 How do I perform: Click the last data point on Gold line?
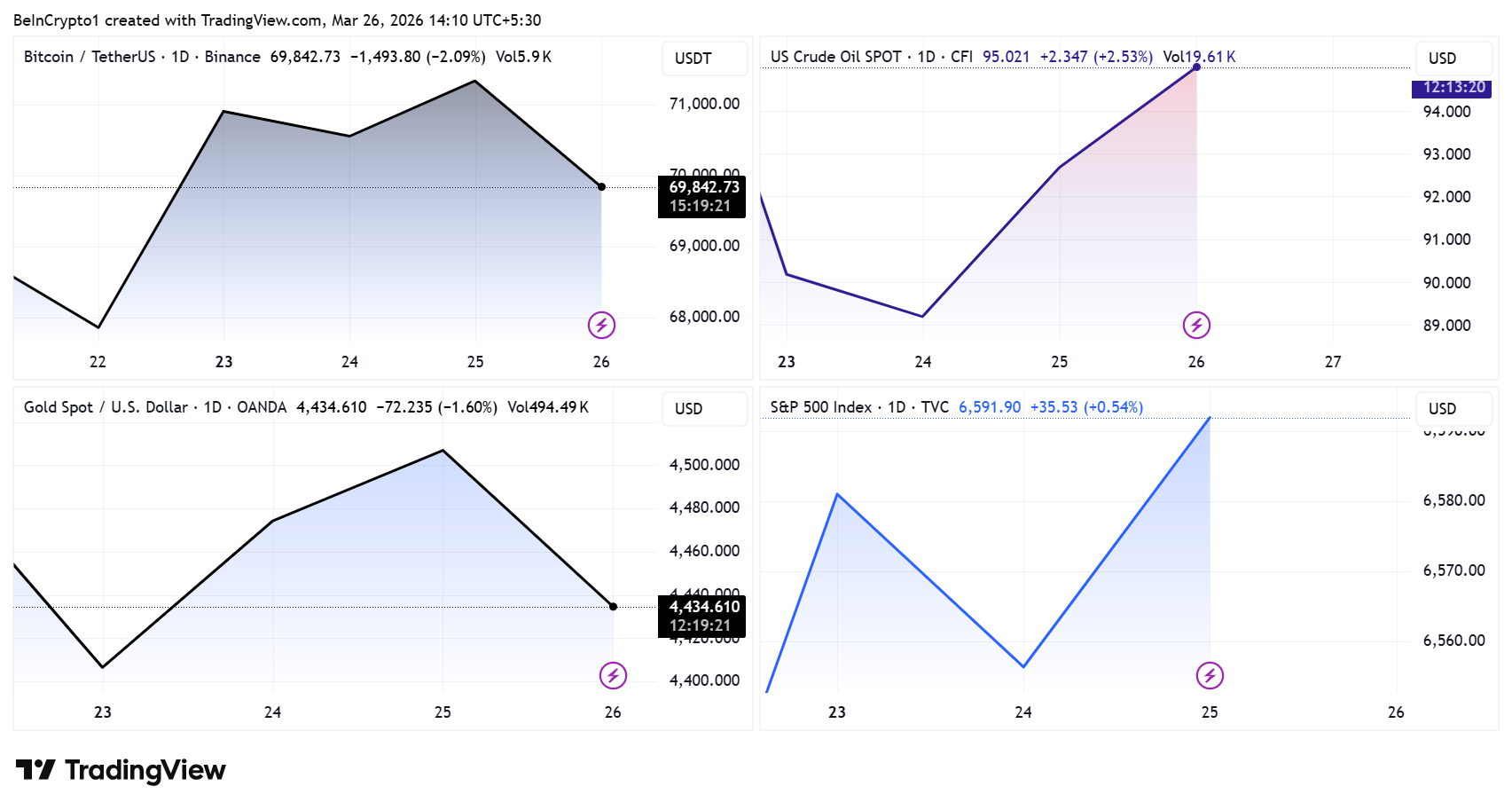613,607
